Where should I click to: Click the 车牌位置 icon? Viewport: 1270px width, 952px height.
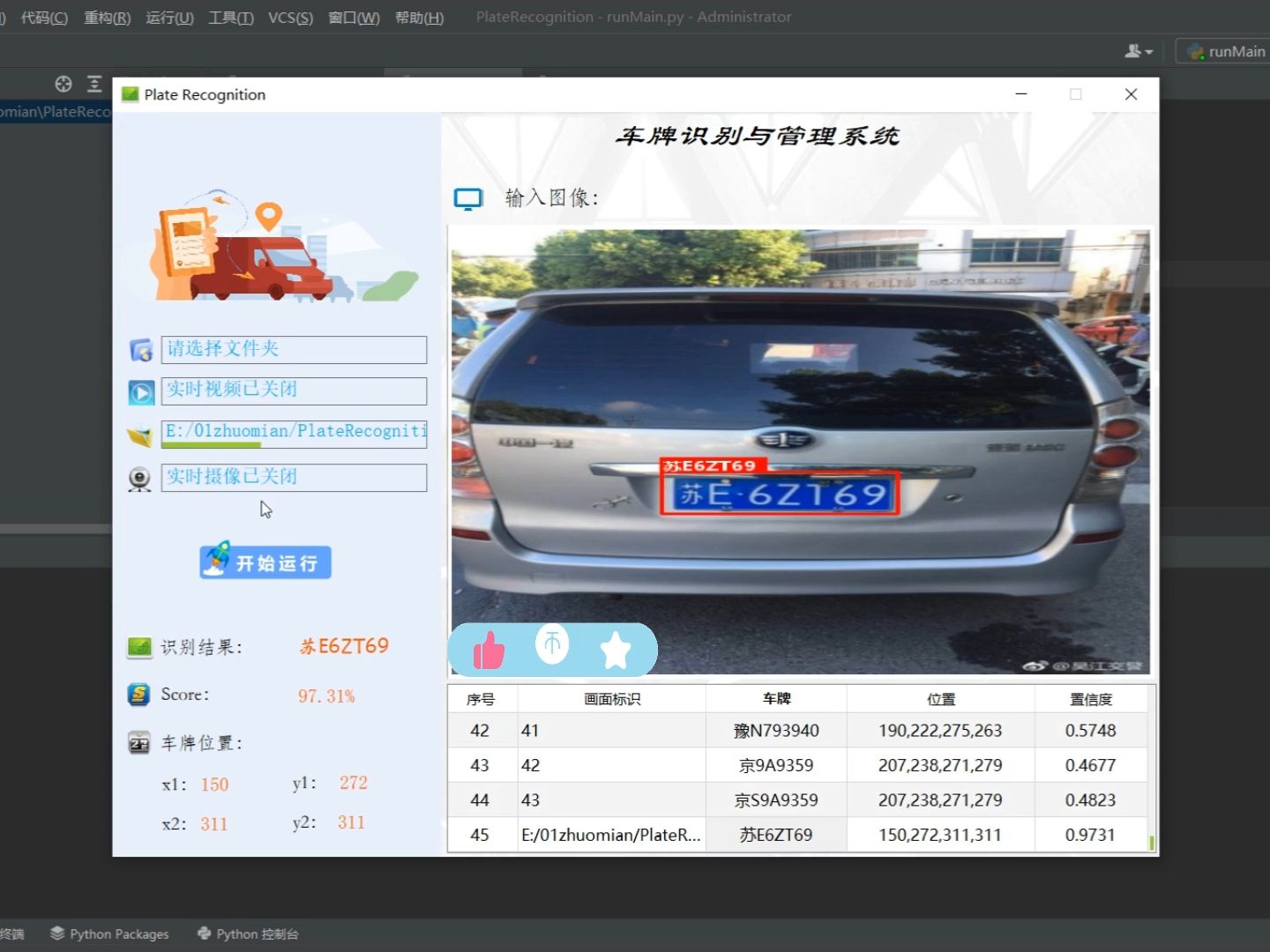tap(138, 743)
